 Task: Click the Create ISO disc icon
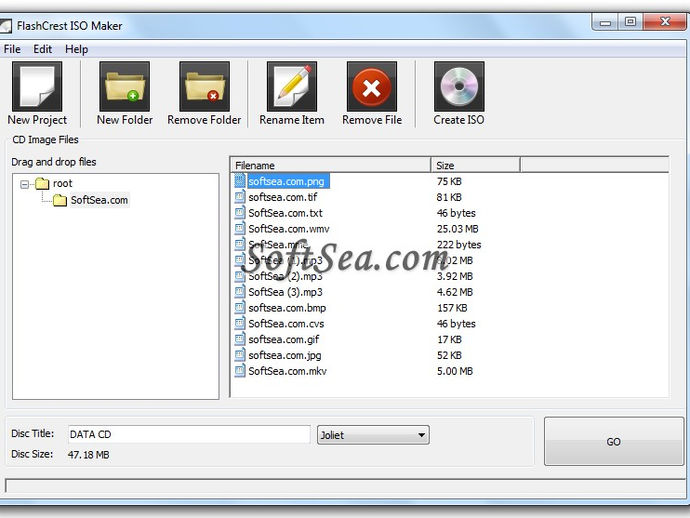pos(459,86)
